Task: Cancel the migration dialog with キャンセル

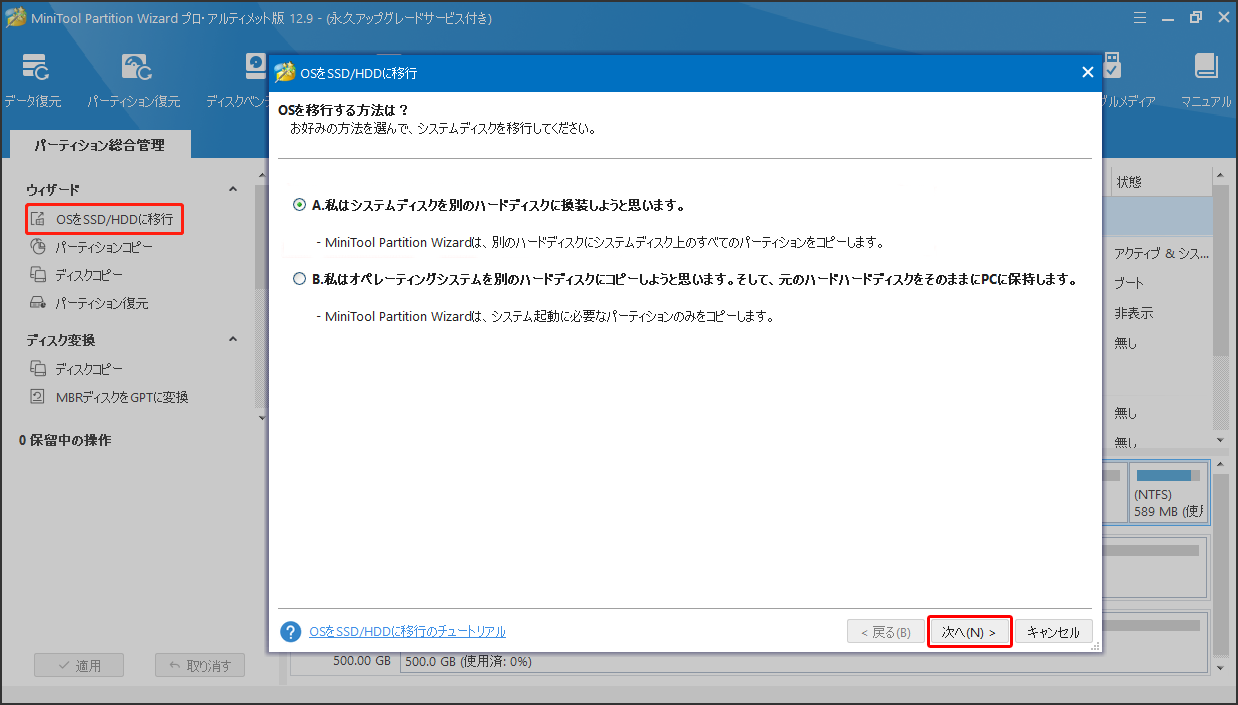Action: pyautogui.click(x=1054, y=631)
